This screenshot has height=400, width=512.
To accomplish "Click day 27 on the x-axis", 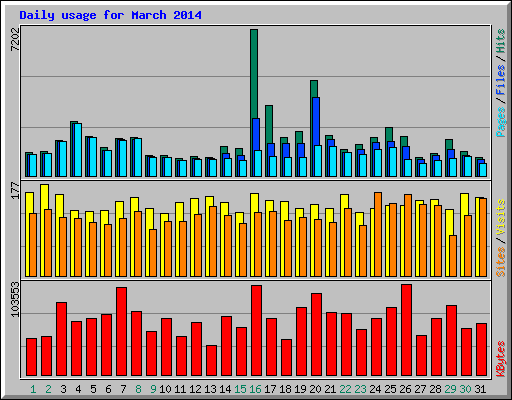I will tap(420, 389).
